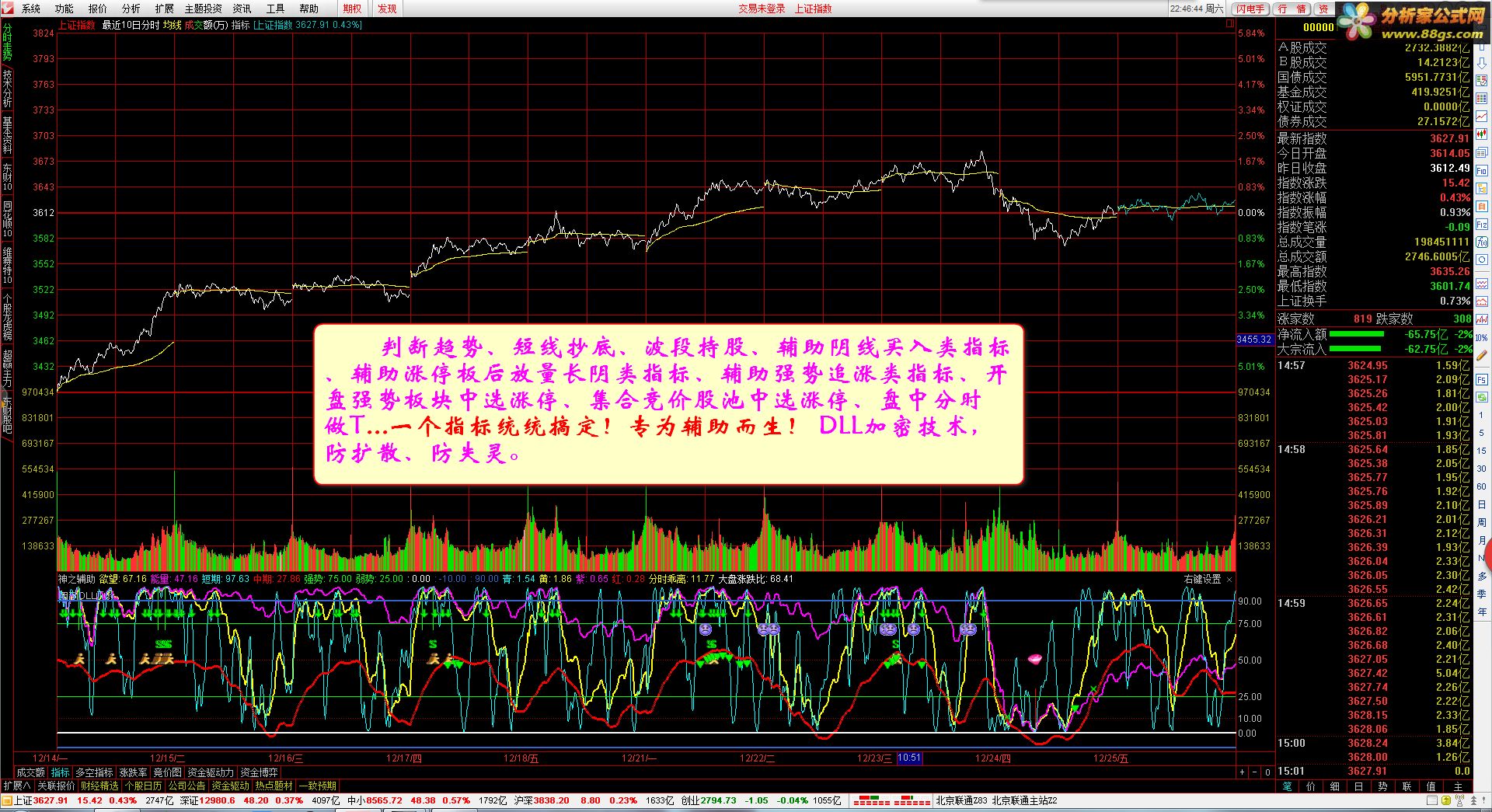Click the + zoom button below chart

pyautogui.click(x=1243, y=772)
